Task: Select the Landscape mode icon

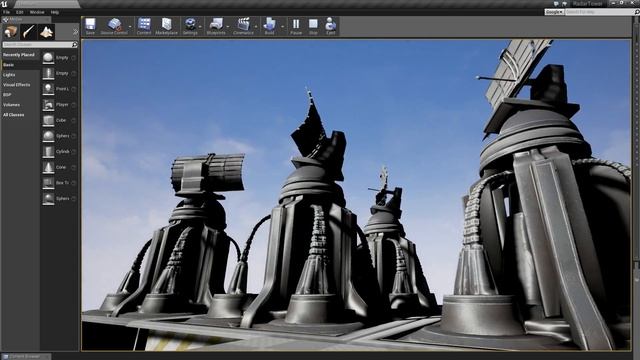Action: click(x=47, y=32)
